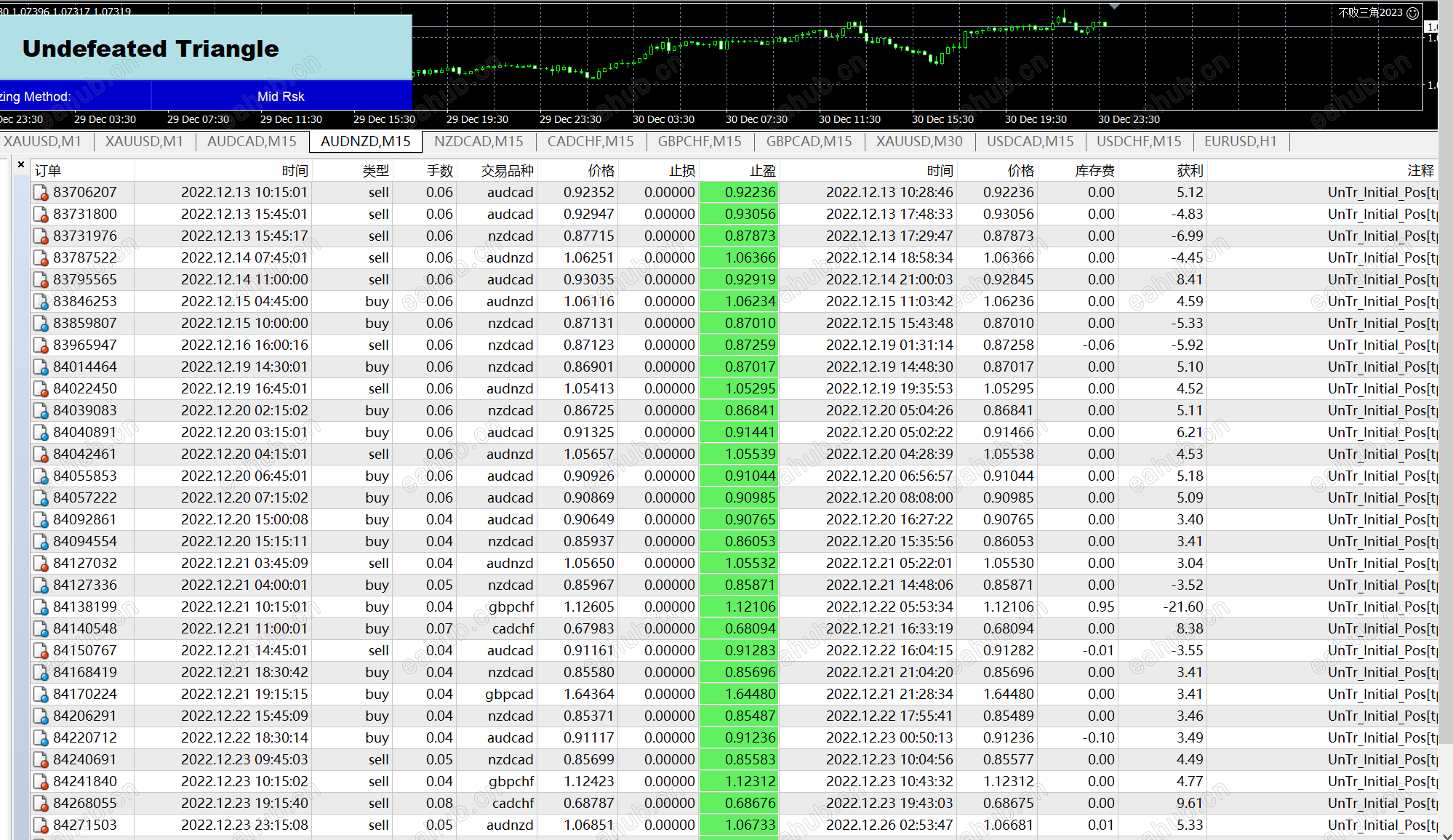
Task: Click the gray chart shift triangle marker
Action: pos(1113,7)
